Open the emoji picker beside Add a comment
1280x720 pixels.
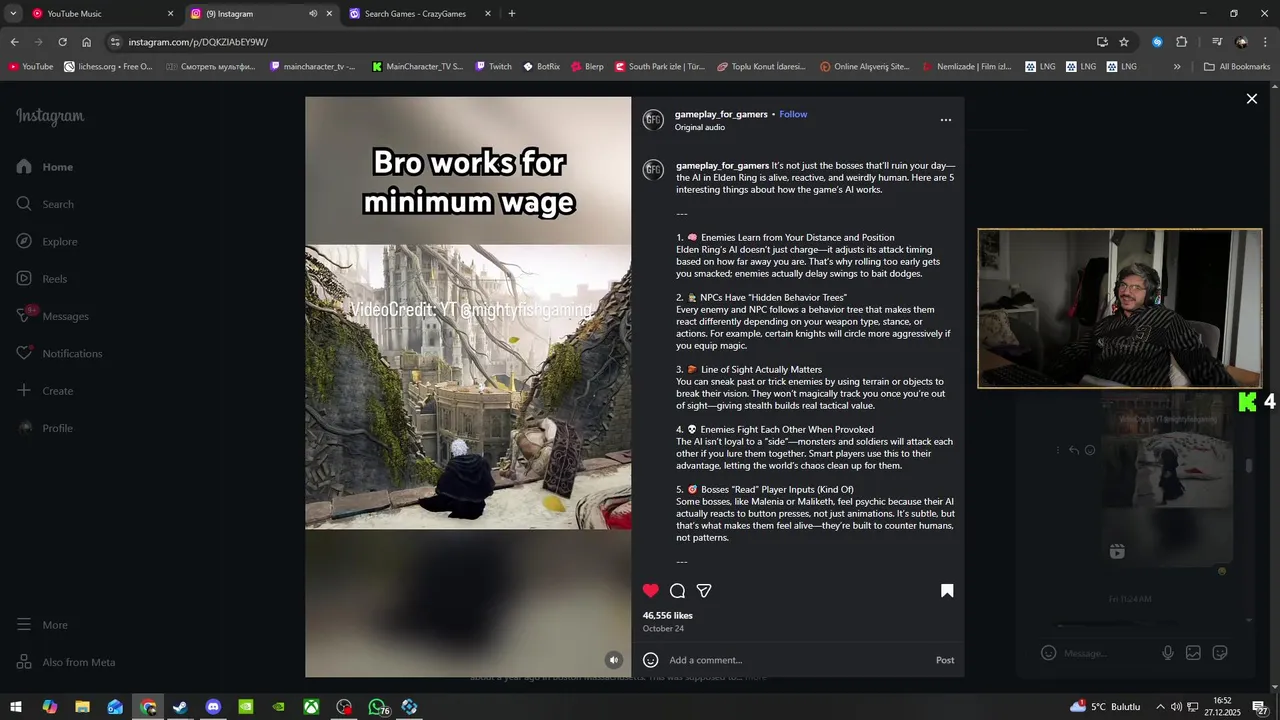click(x=651, y=660)
